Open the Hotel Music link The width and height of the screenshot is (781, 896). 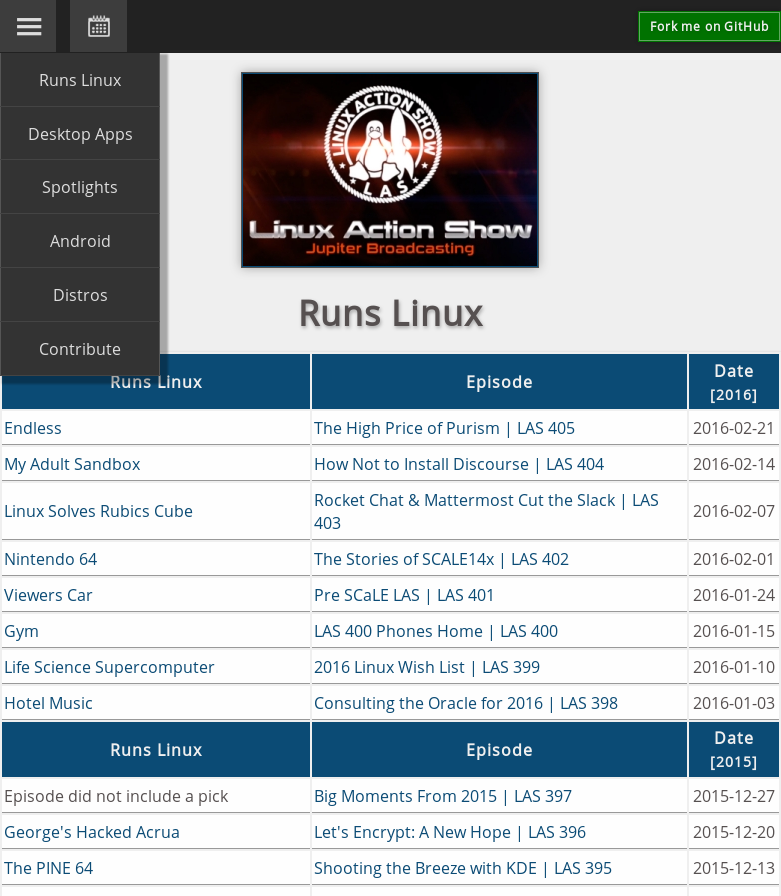click(x=48, y=703)
